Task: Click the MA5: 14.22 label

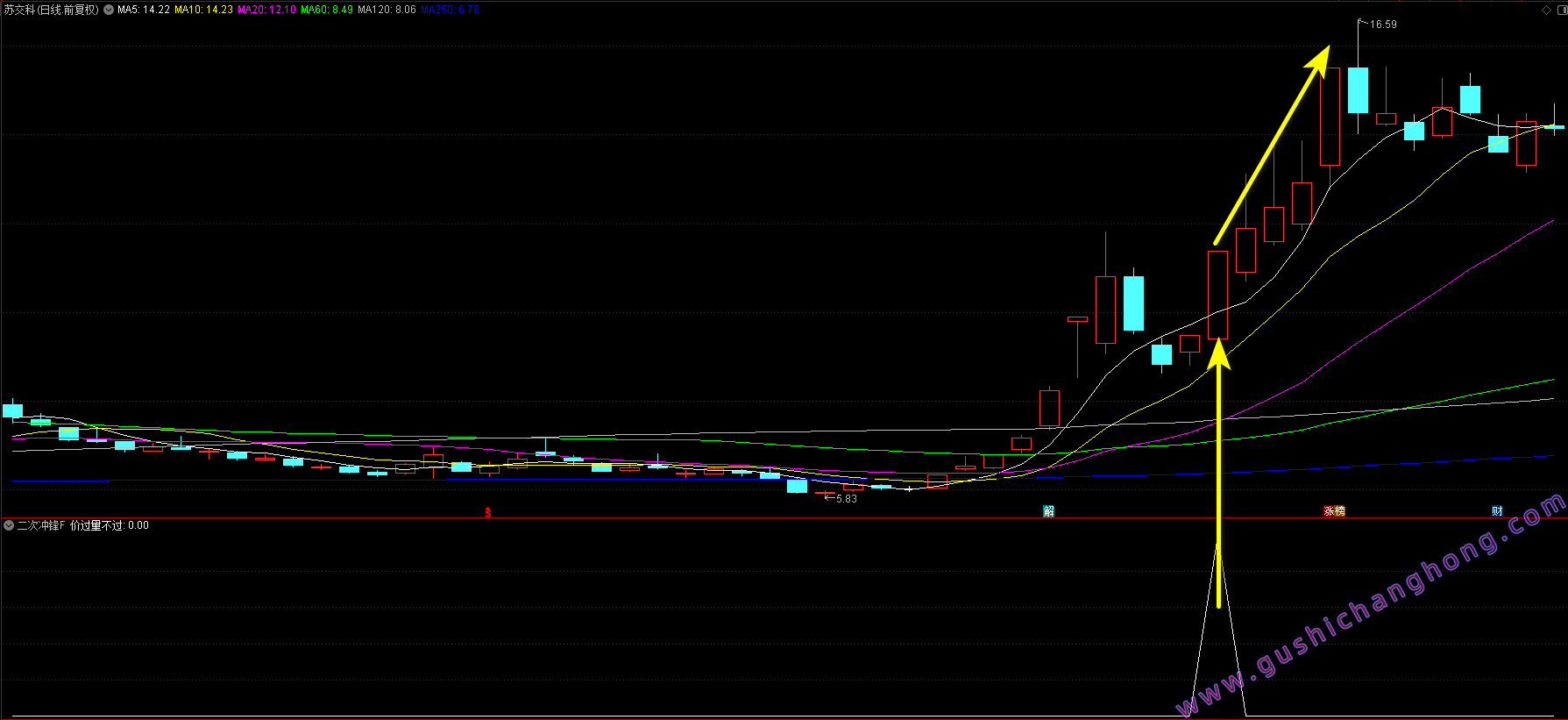Action: click(144, 10)
